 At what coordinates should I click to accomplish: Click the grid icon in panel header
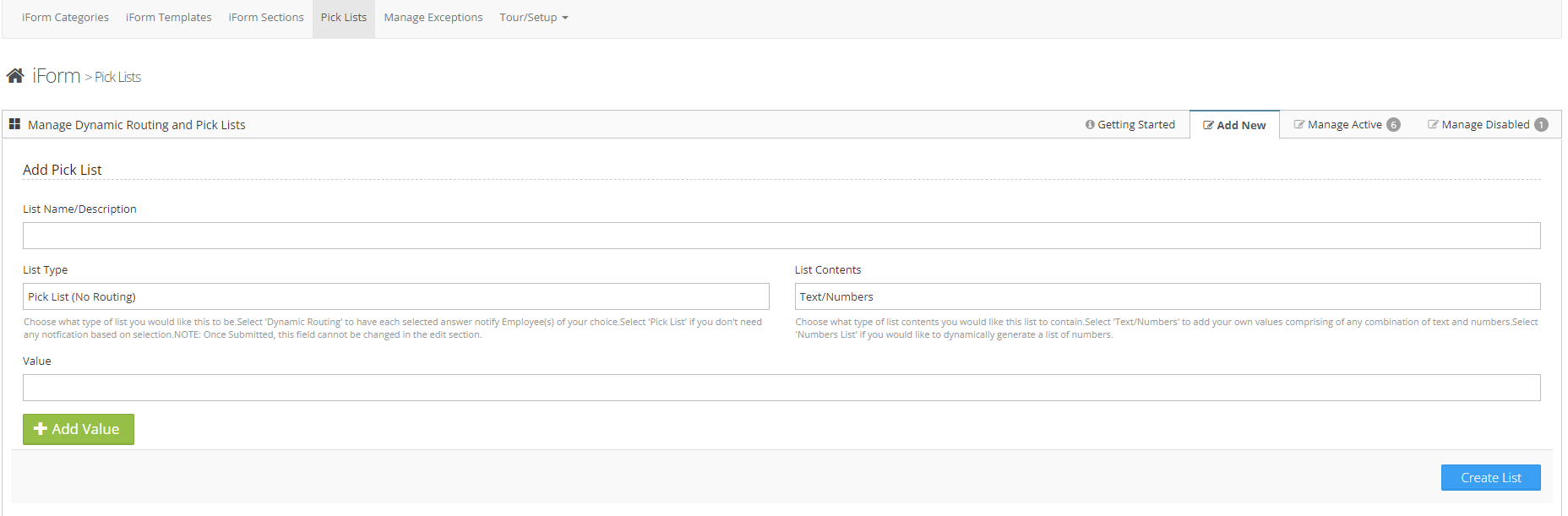[x=14, y=124]
